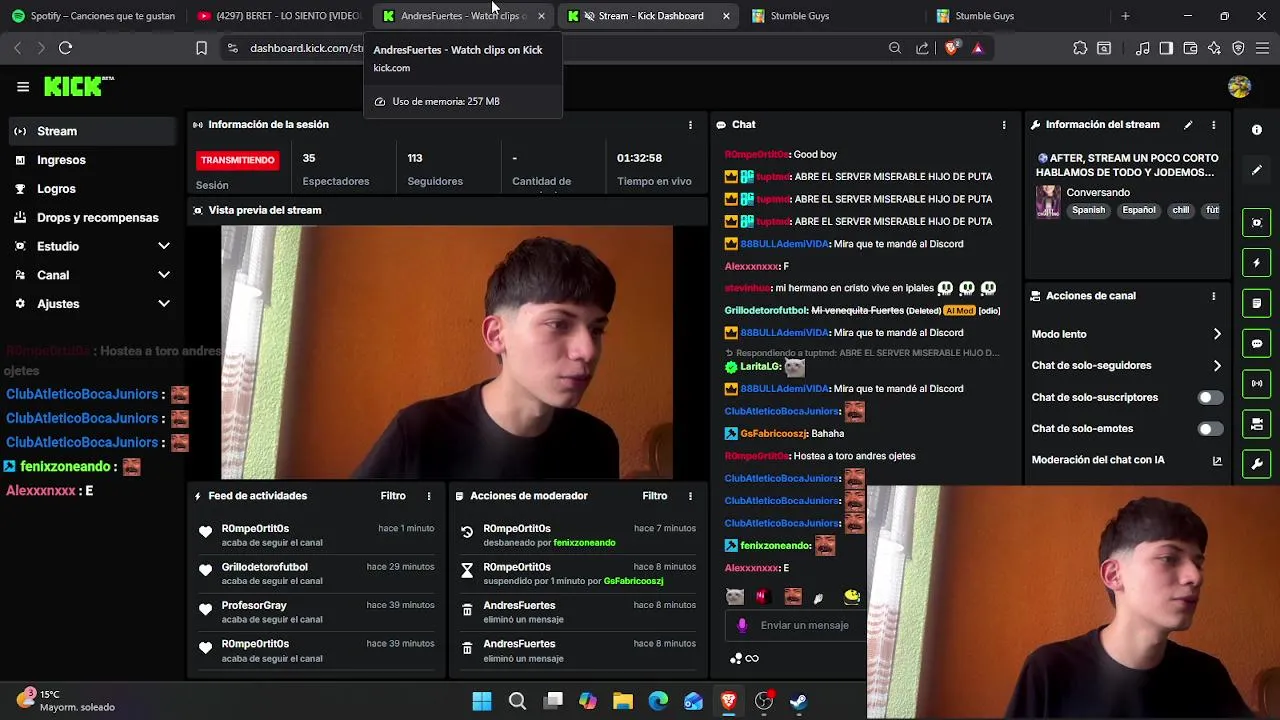
Task: Open fenixzoneando in moderator actions
Action: pos(584,543)
